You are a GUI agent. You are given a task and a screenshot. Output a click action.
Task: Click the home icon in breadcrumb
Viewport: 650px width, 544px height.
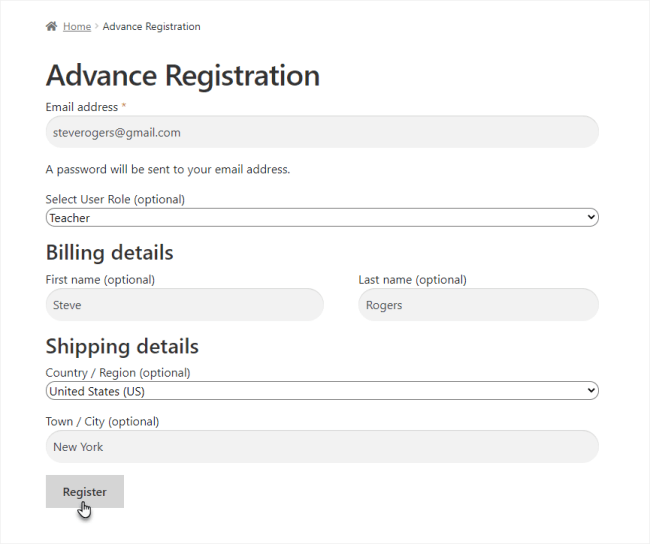[51, 27]
